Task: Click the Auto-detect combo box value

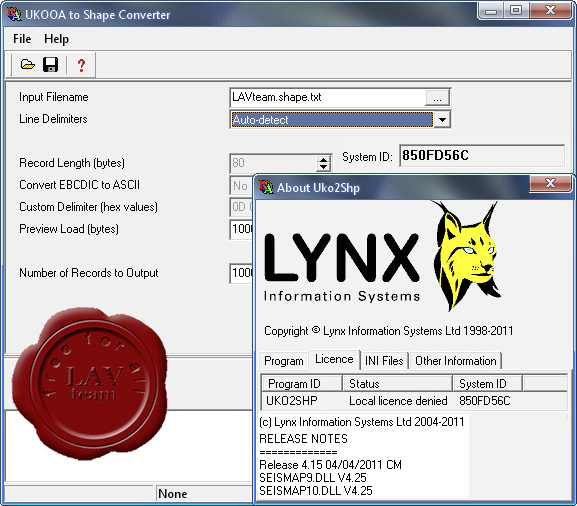Action: tap(332, 120)
